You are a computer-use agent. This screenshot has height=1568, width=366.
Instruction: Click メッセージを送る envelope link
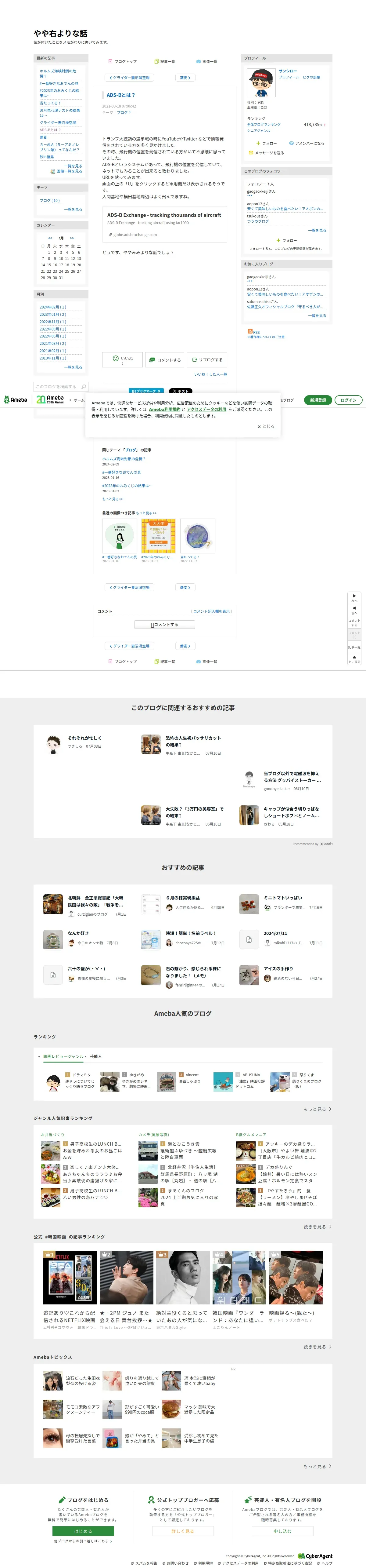pyautogui.click(x=266, y=153)
